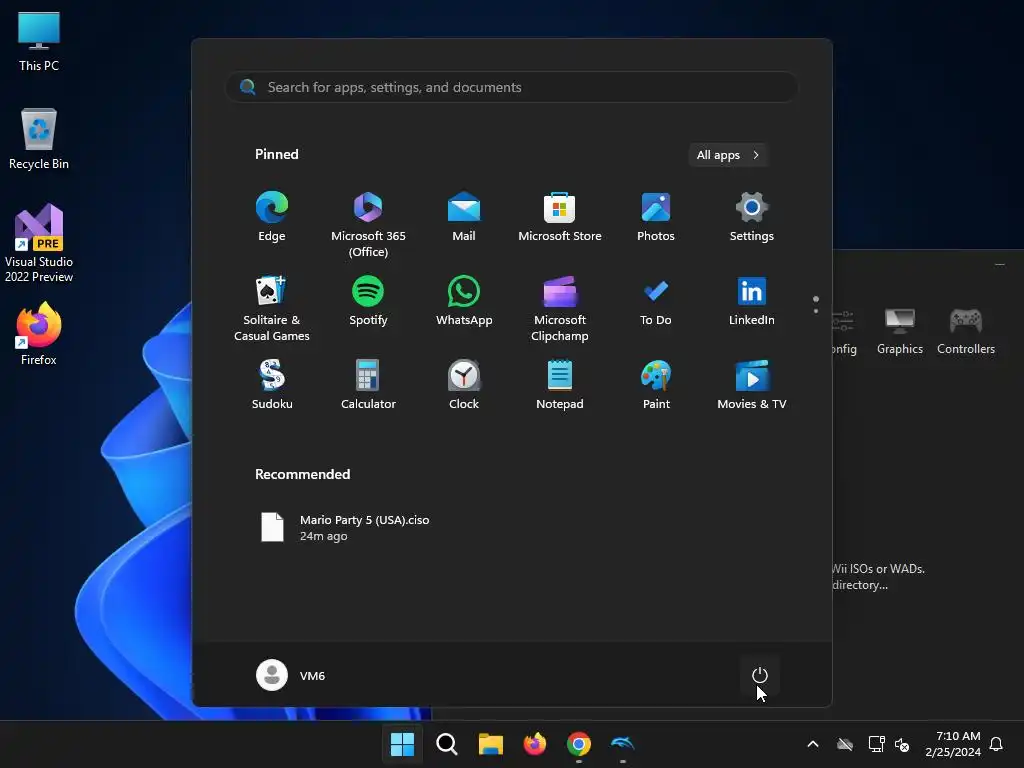Screen dimensions: 1024x768
Task: Launch Spotify from Start menu
Action: pos(368,302)
